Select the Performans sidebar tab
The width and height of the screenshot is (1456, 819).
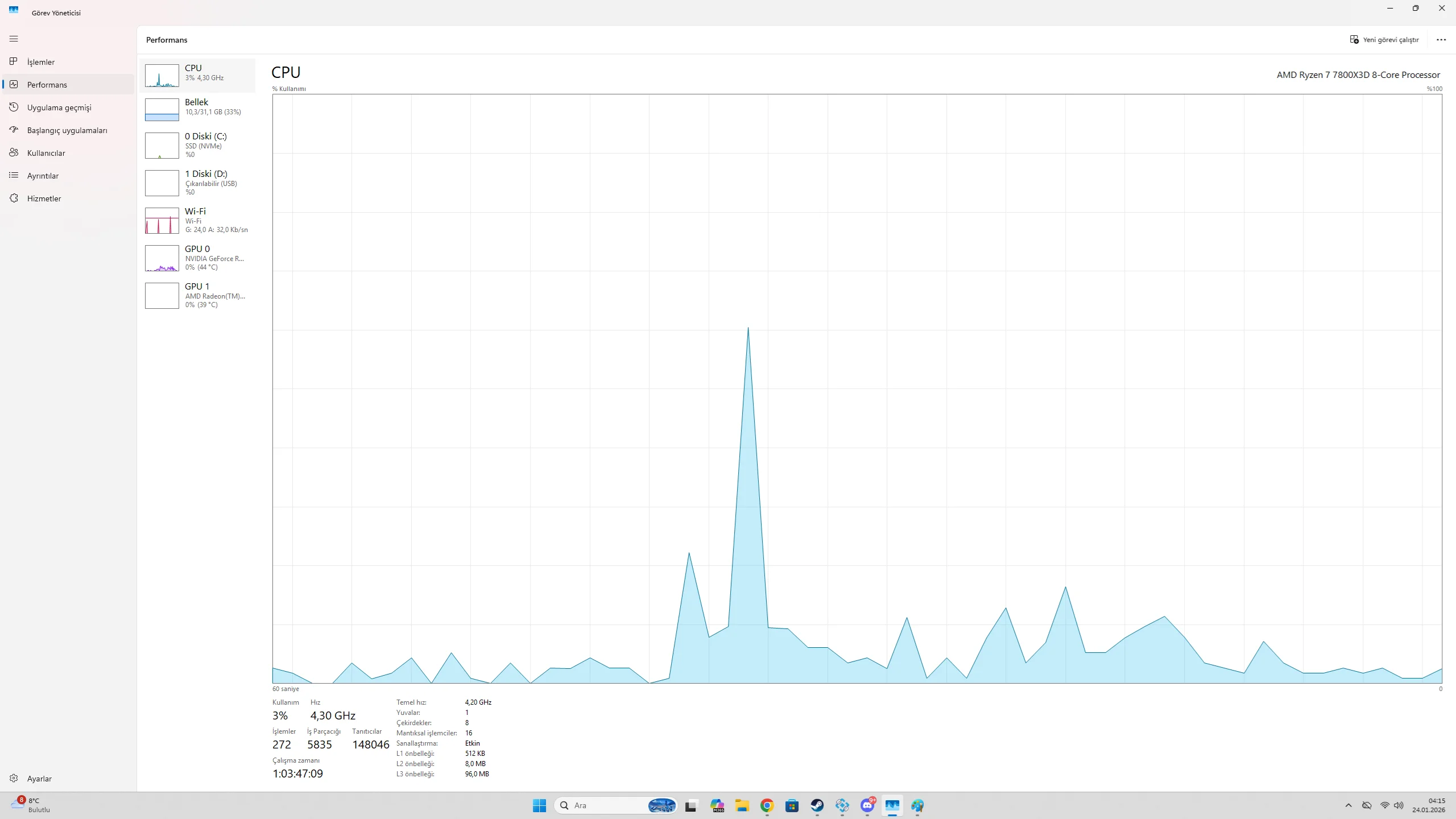click(x=47, y=85)
